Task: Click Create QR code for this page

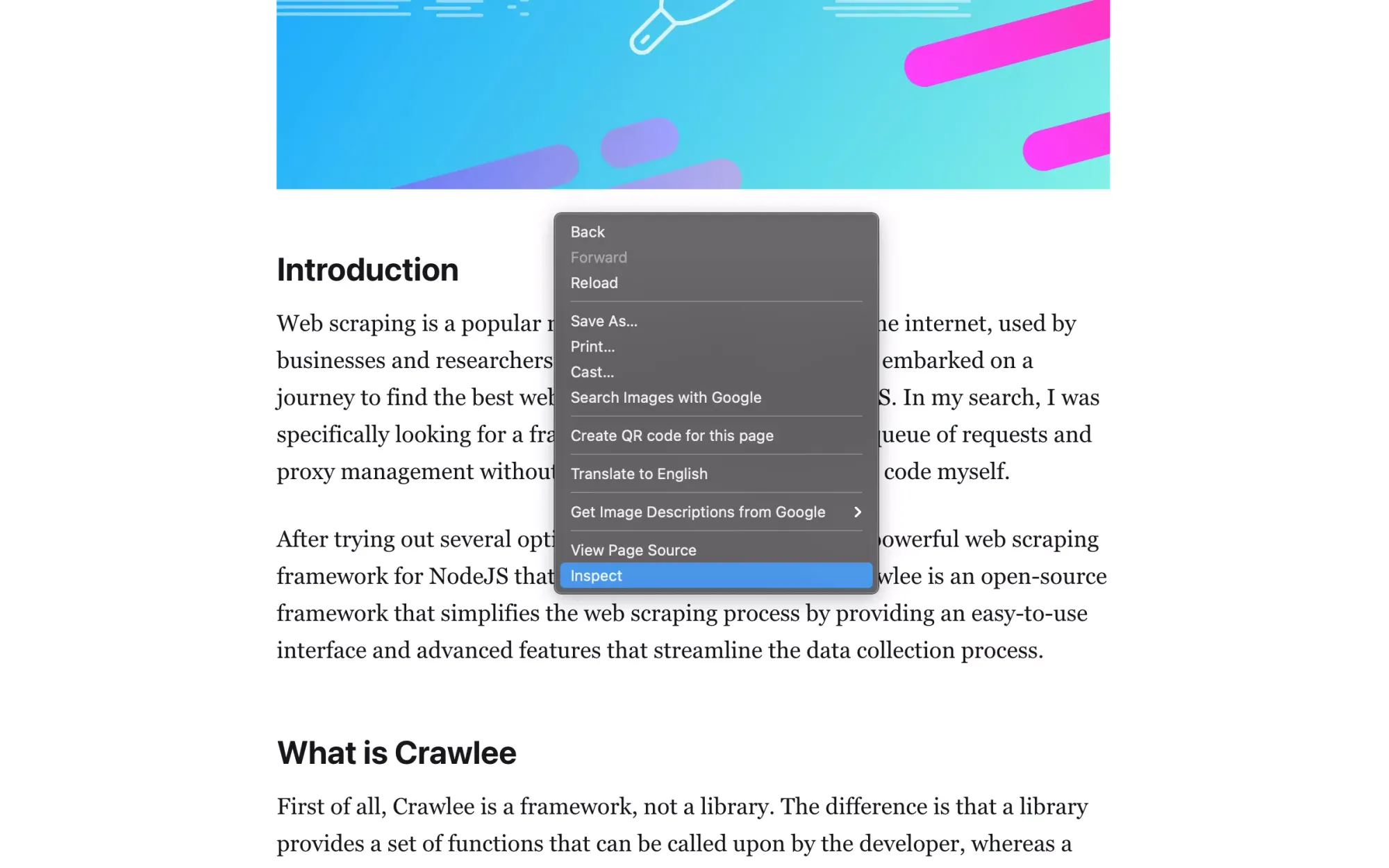Action: click(x=671, y=435)
